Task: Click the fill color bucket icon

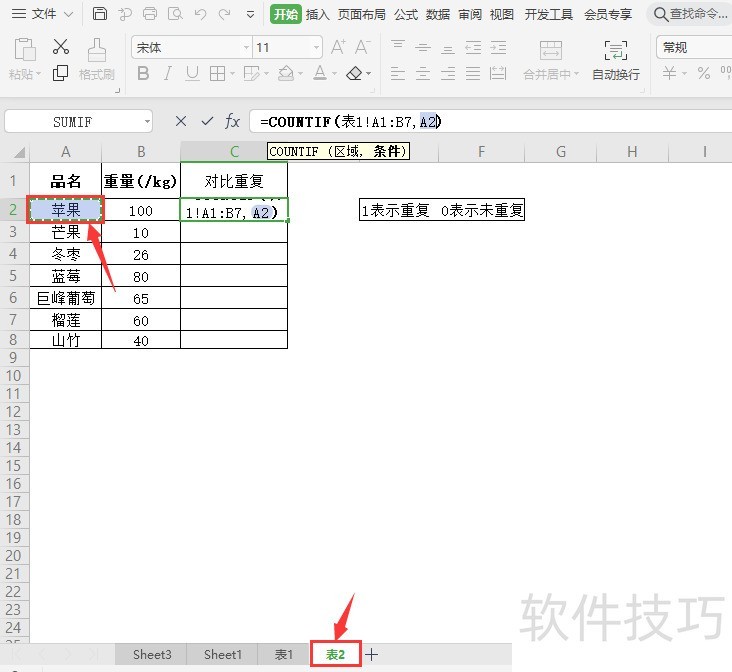Action: (x=286, y=73)
